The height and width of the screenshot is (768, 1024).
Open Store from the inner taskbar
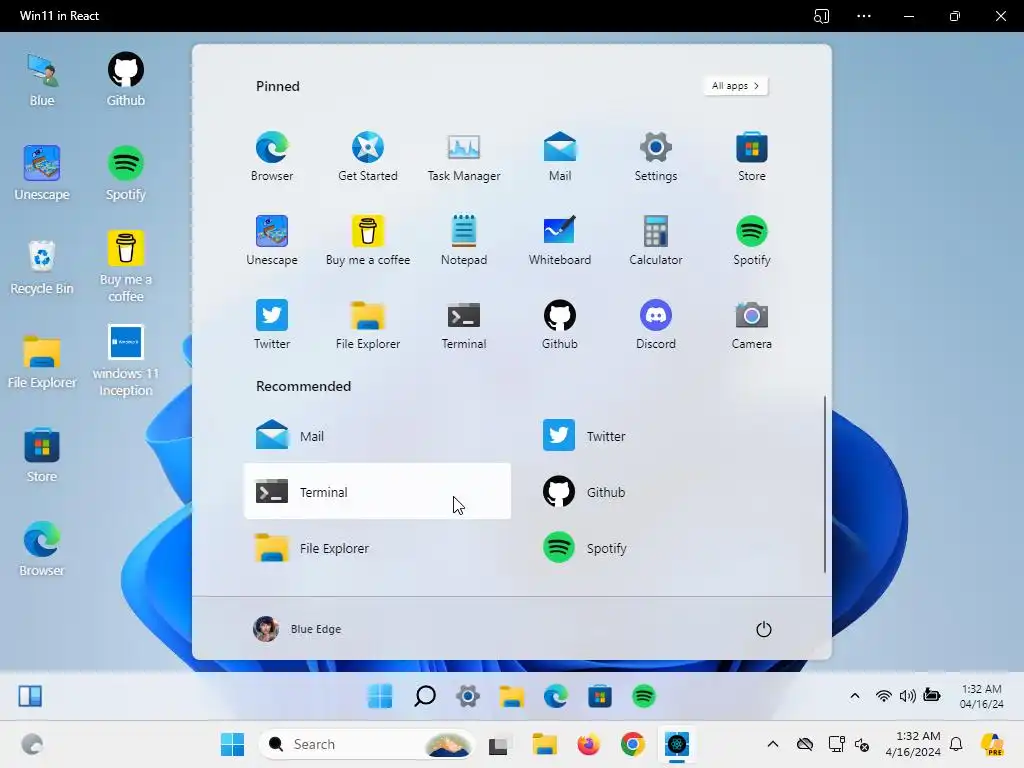(600, 696)
